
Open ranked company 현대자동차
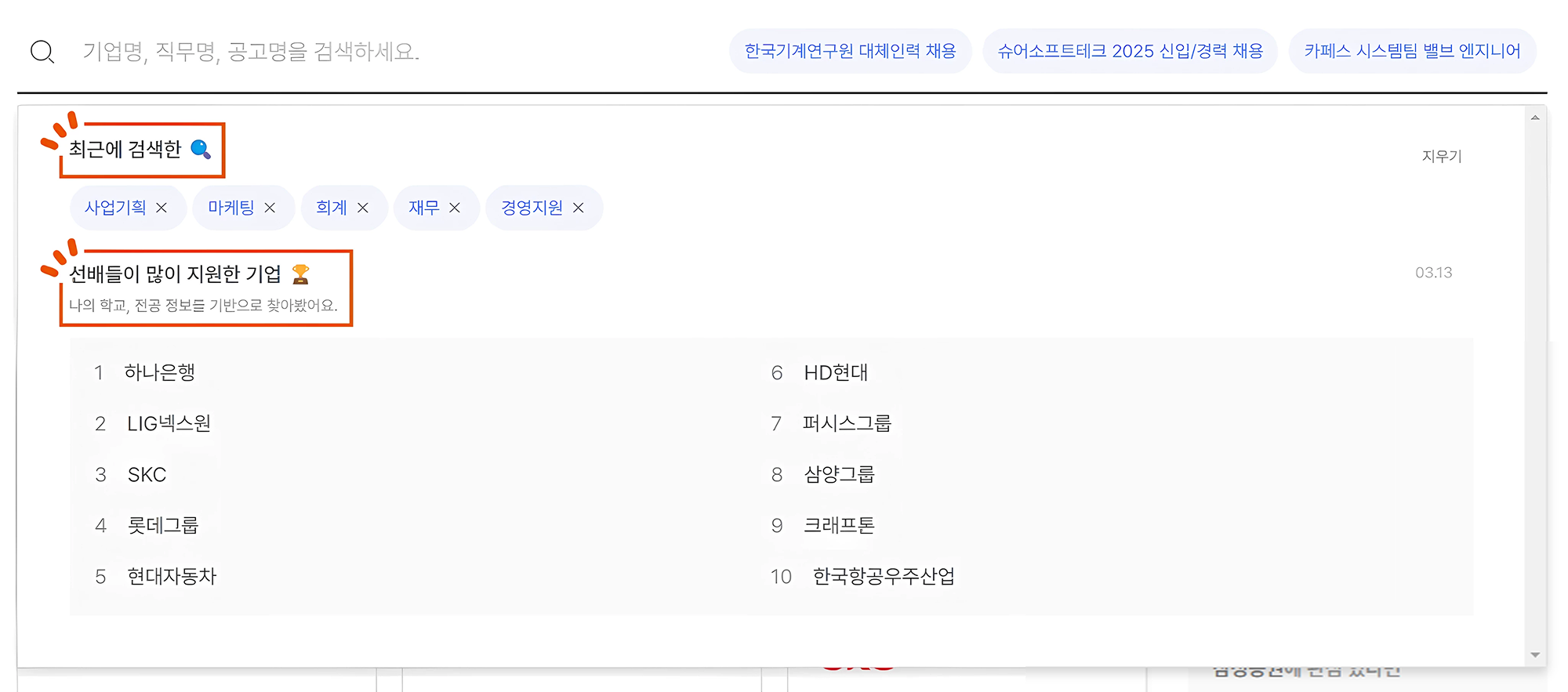[172, 577]
